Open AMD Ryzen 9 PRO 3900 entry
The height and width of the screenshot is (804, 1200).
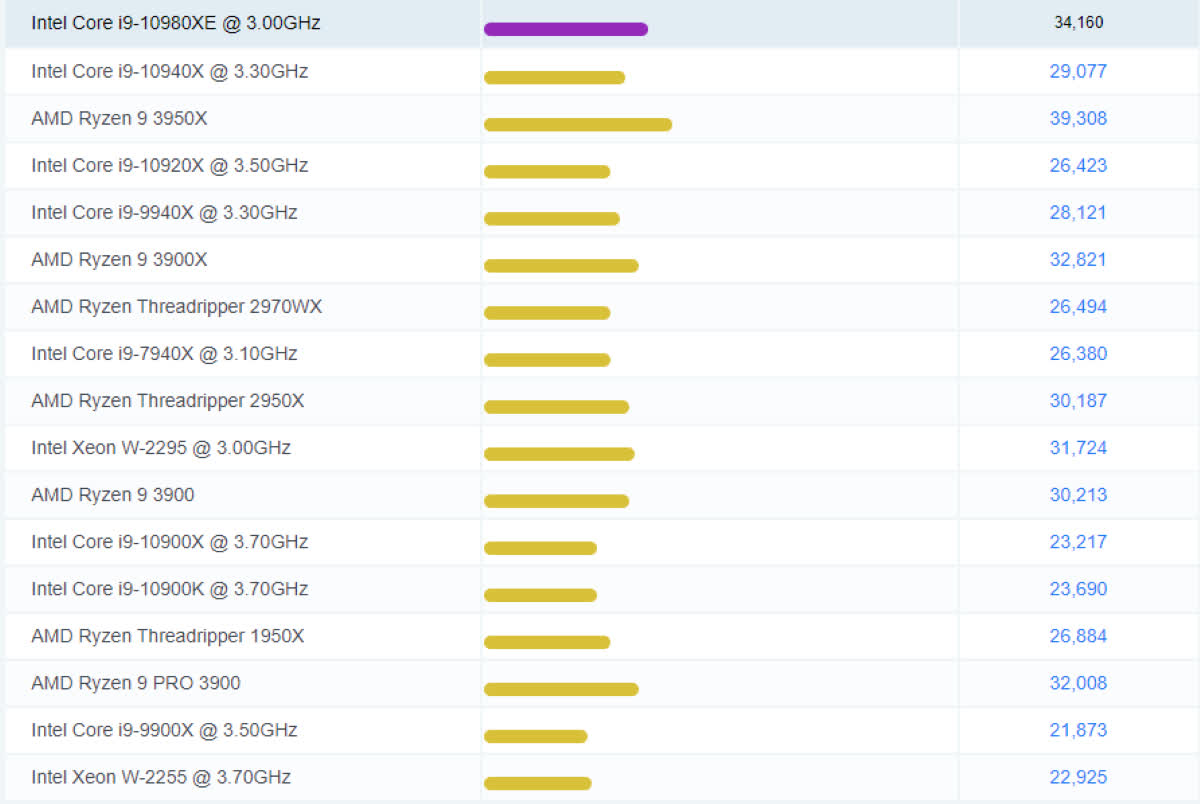pos(135,683)
